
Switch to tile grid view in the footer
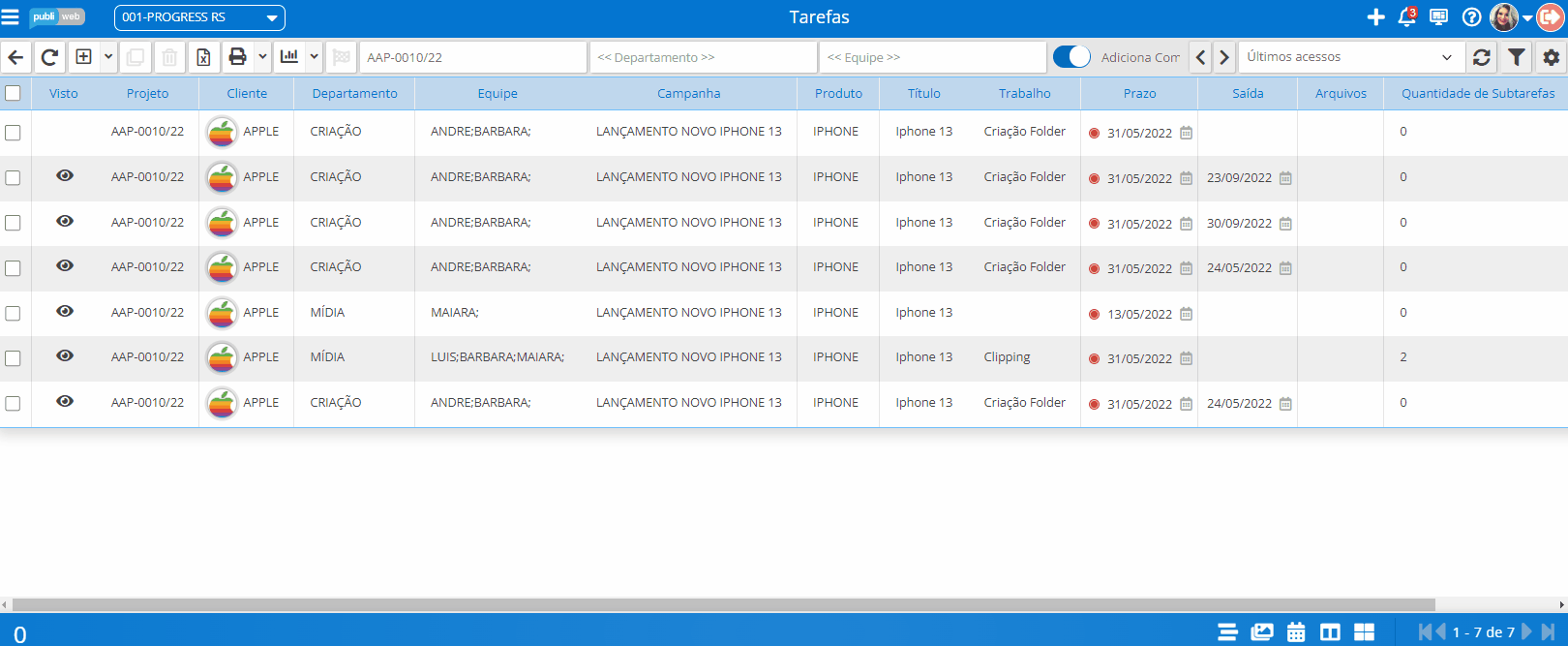1365,632
